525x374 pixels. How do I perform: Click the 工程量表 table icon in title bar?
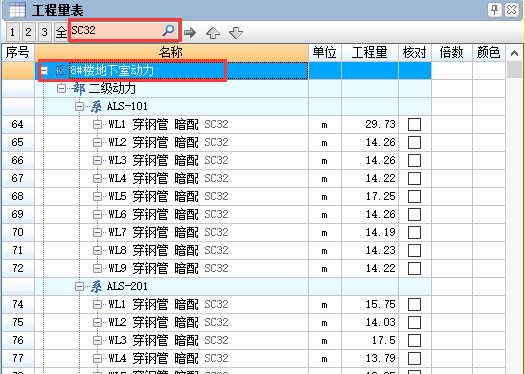click(17, 10)
